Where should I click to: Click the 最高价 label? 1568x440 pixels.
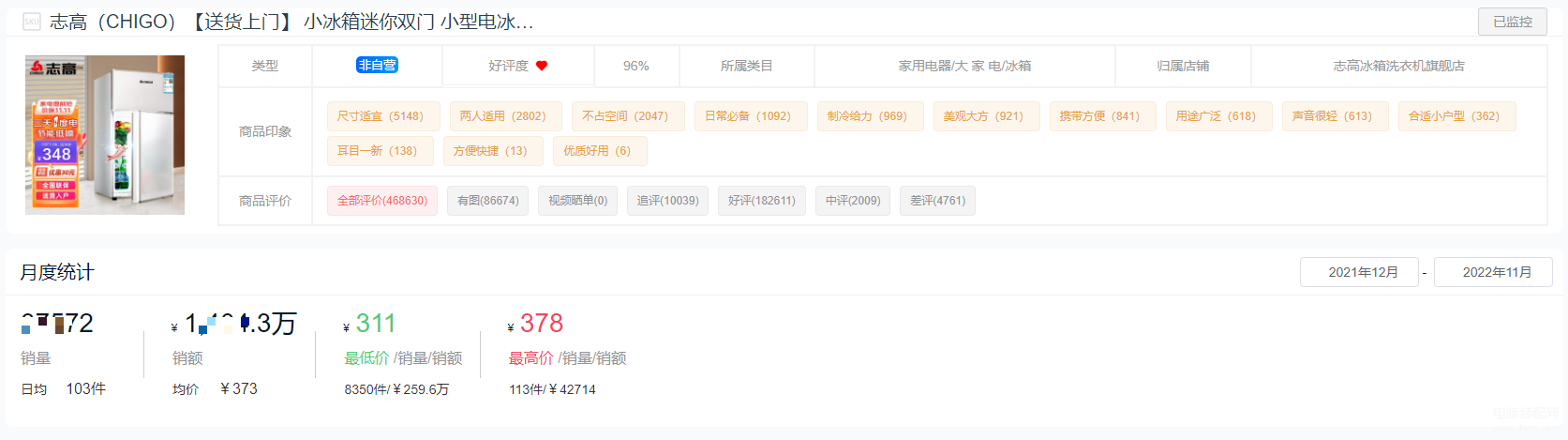pyautogui.click(x=531, y=358)
